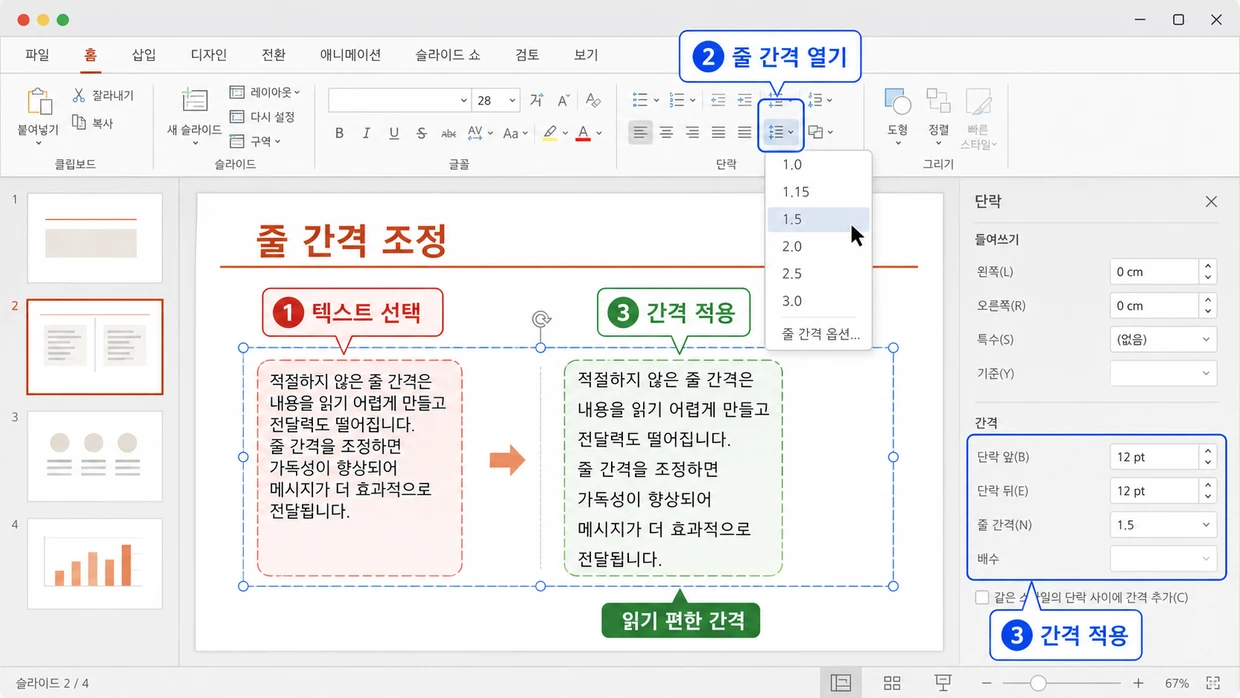
Task: Click the 복사 copy icon
Action: click(x=79, y=122)
